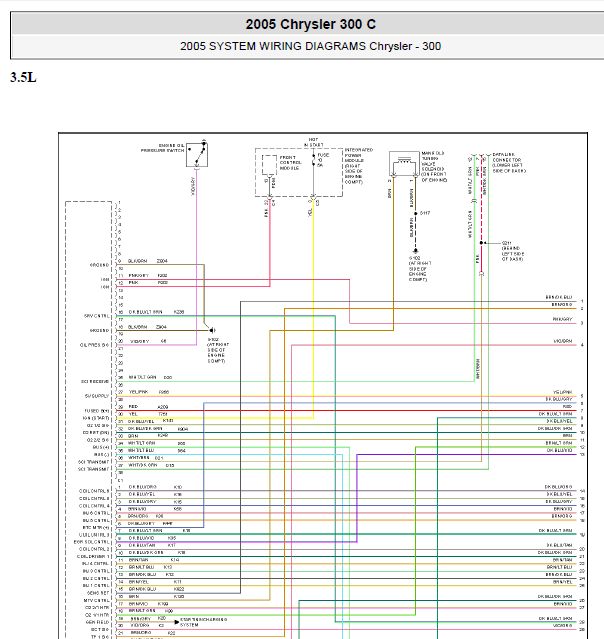Click the 'S117' splice label

tap(425, 213)
